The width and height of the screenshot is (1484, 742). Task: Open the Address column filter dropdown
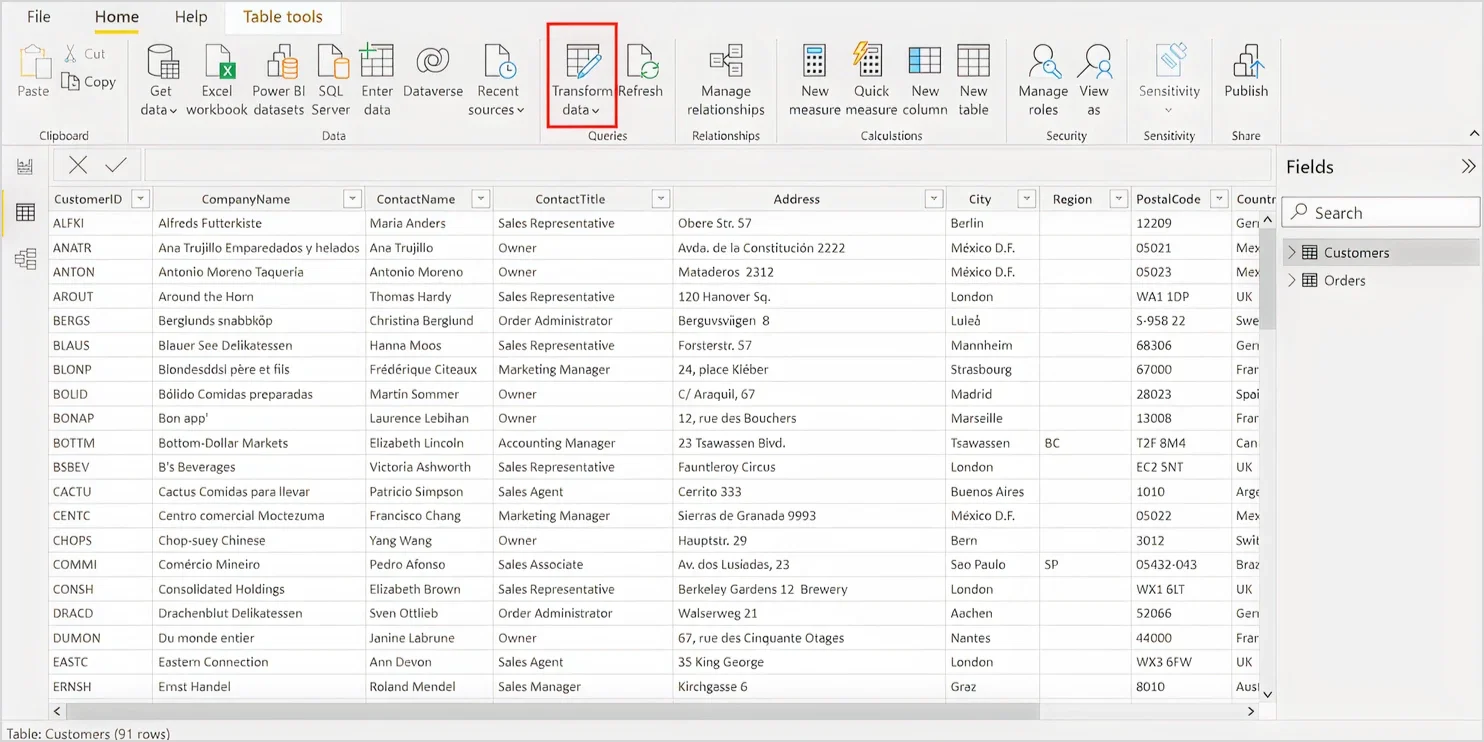click(934, 199)
